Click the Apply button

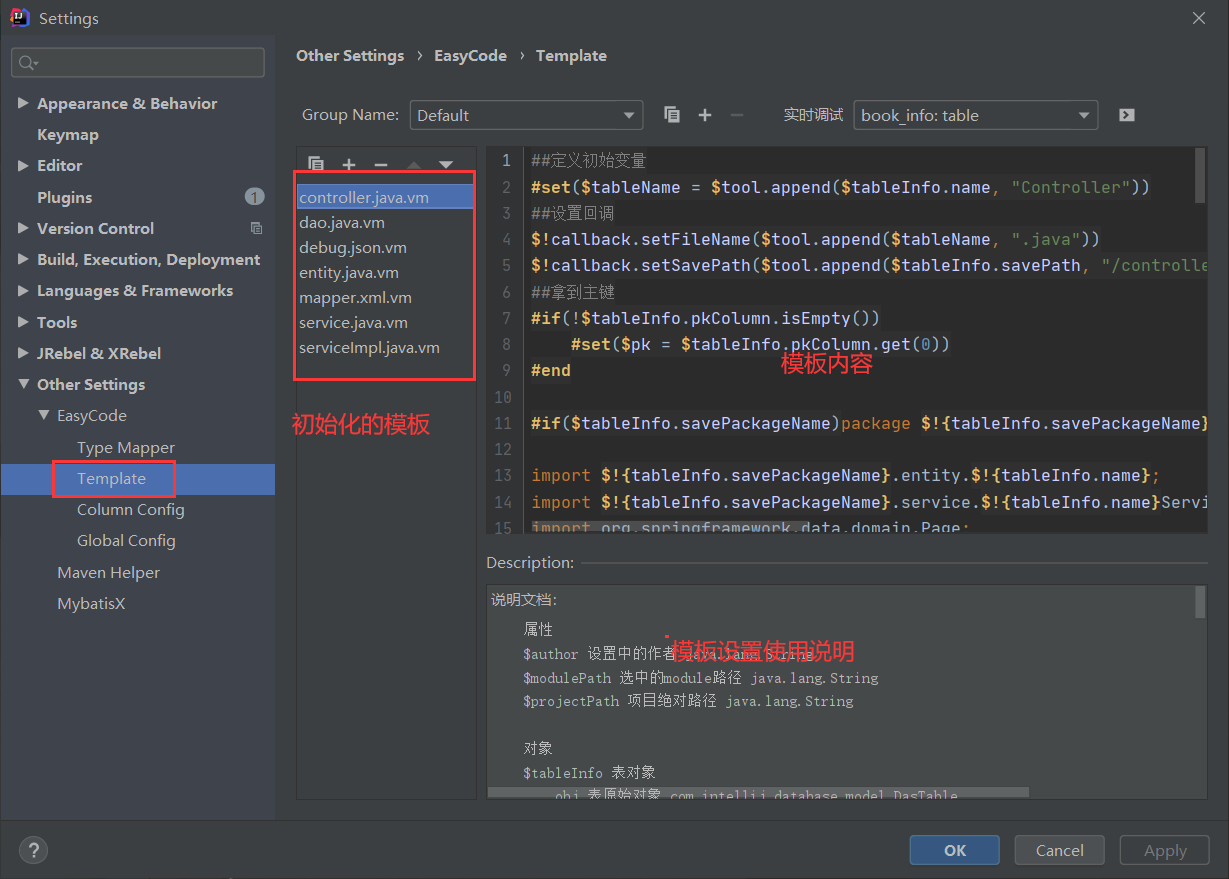click(x=1165, y=850)
